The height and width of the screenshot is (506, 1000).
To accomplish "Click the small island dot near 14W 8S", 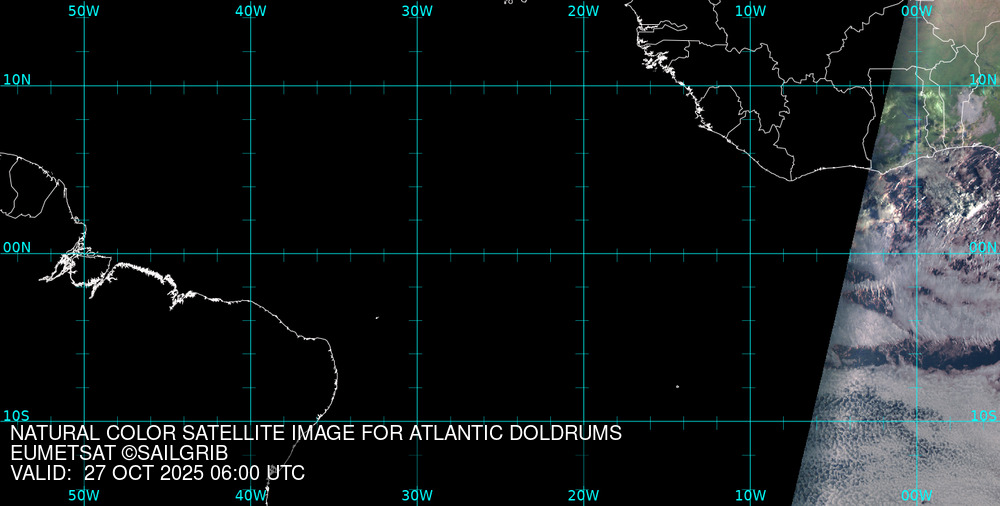I will (x=677, y=386).
